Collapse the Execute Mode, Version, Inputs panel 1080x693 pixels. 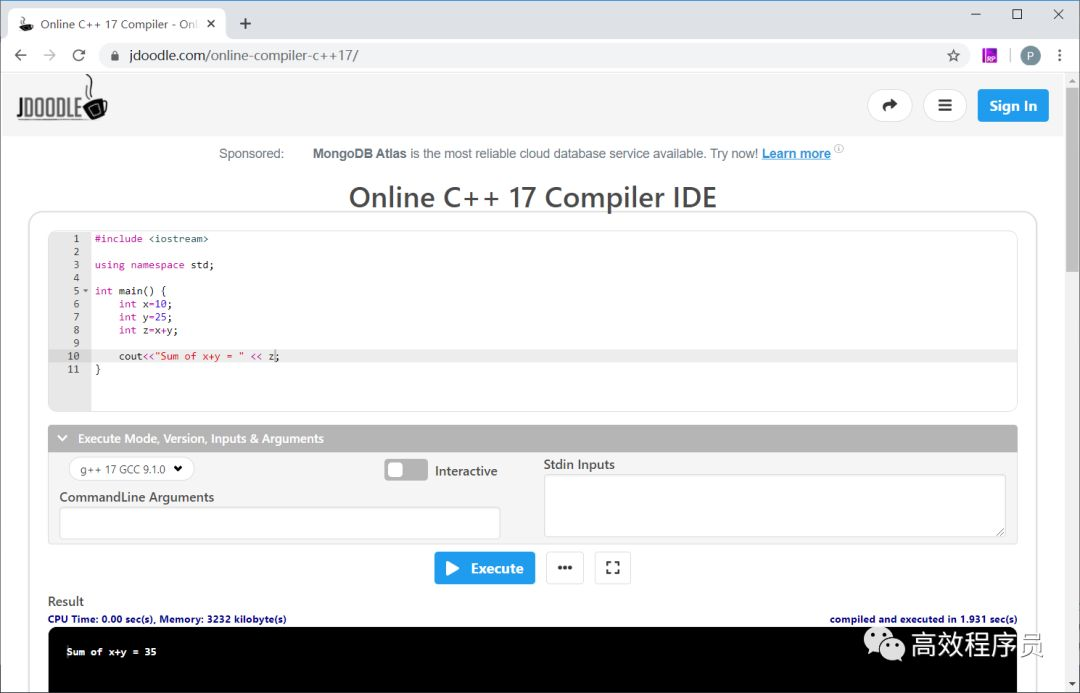tap(532, 439)
